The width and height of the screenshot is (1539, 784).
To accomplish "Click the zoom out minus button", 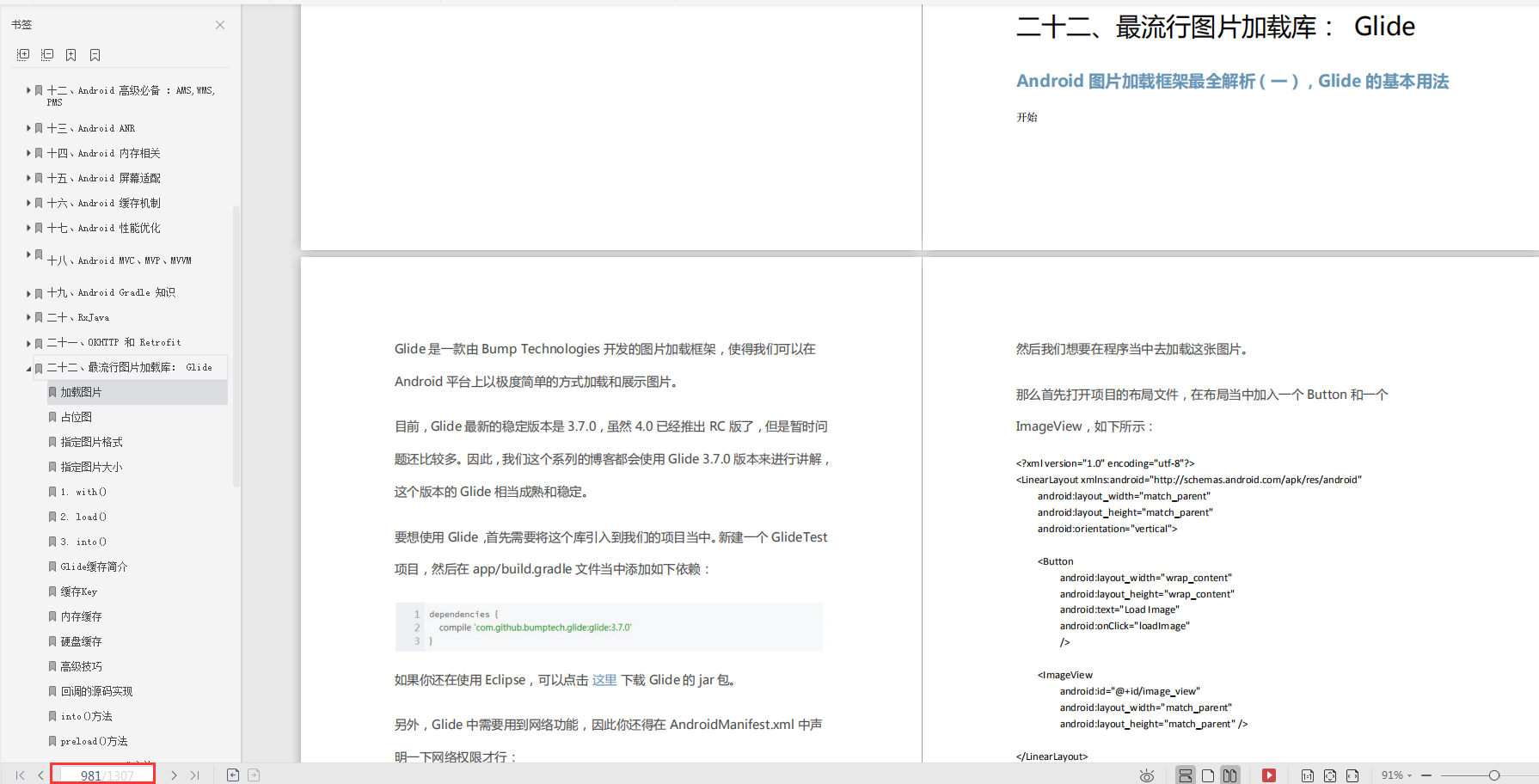I will [x=1426, y=775].
